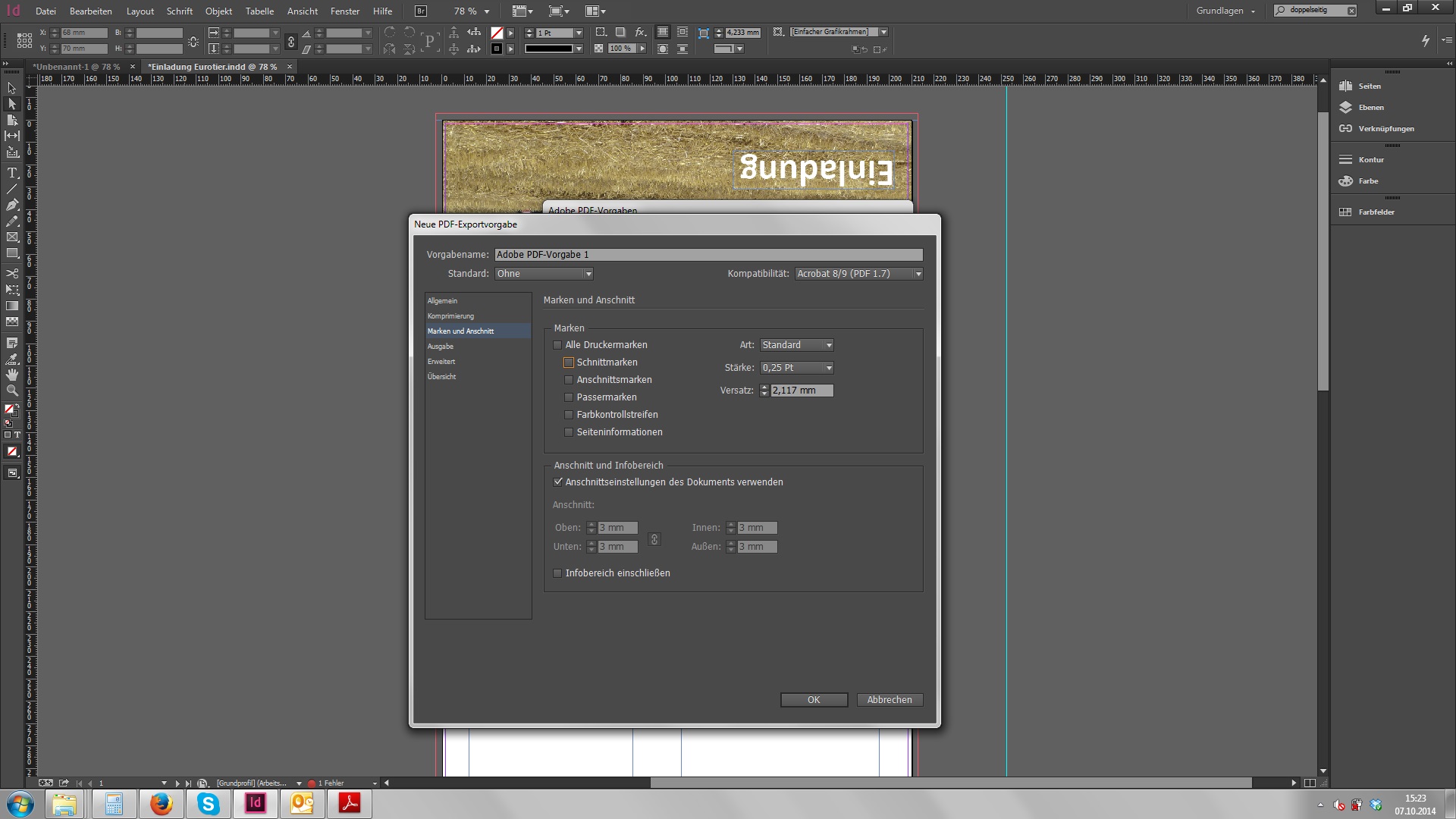
Task: Select the Scissors tool
Action: (12, 273)
